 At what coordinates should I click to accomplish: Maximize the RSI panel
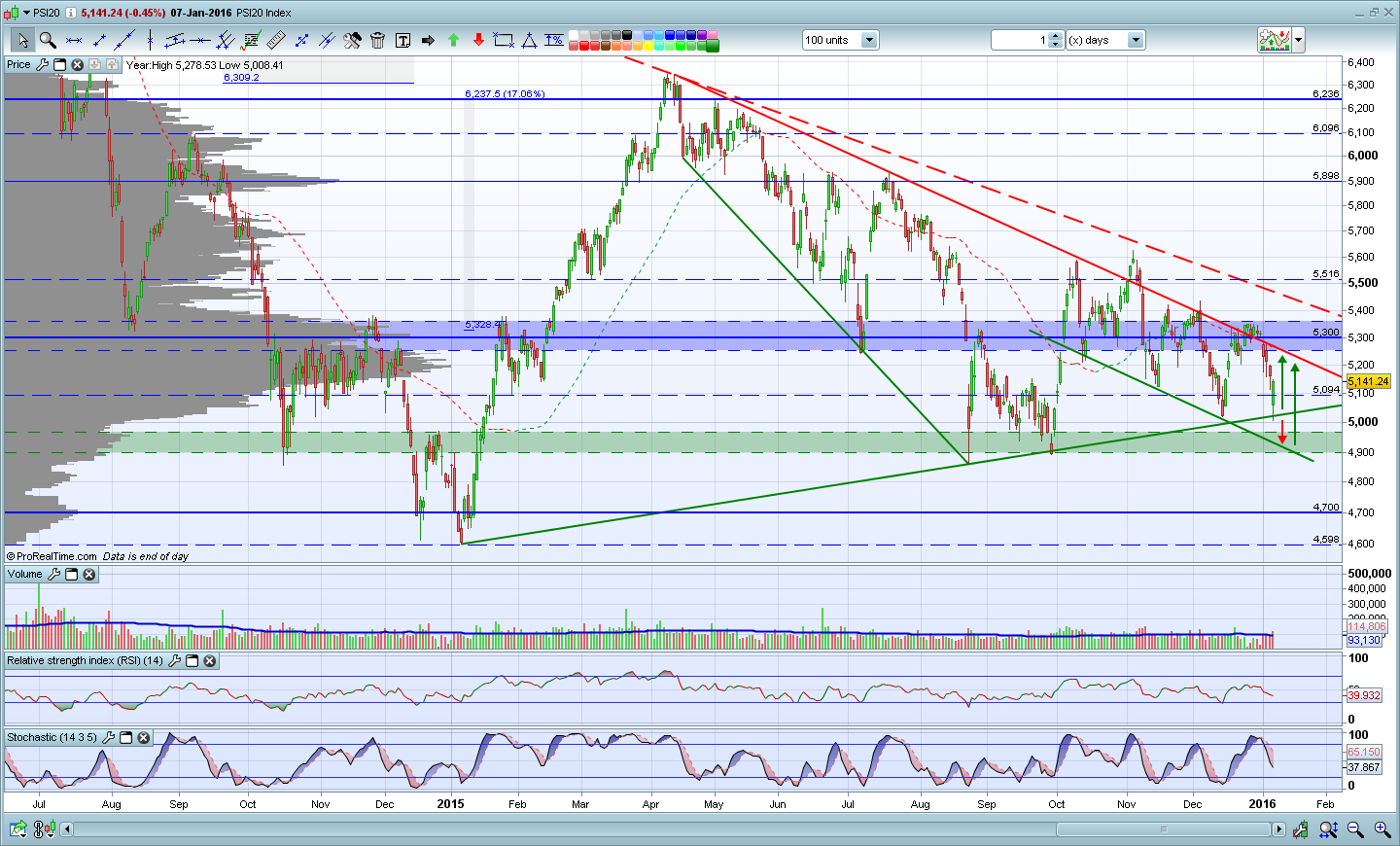point(192,661)
